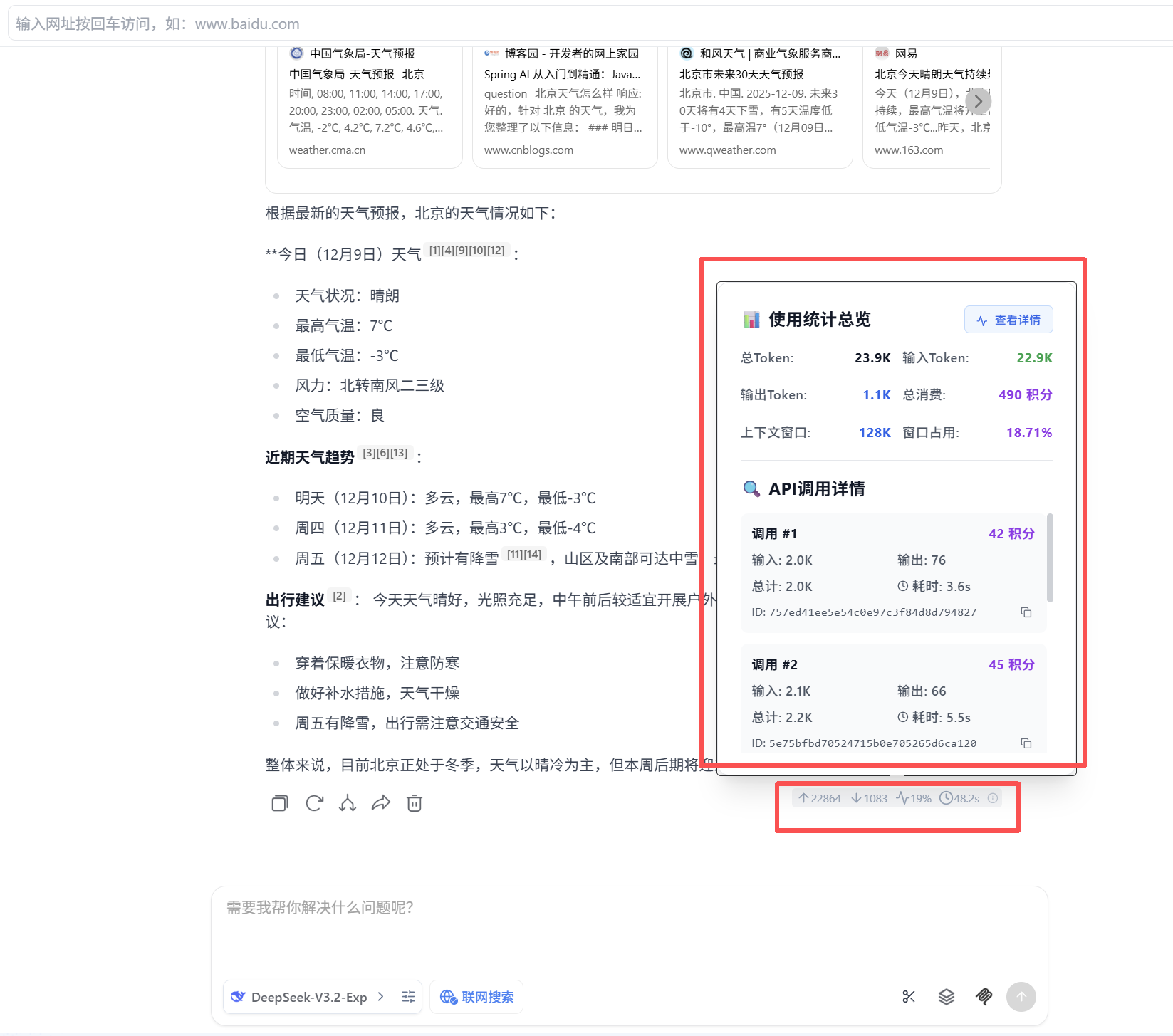Open the layers stack icon in input bar
The image size is (1173, 1036).
coord(946,997)
